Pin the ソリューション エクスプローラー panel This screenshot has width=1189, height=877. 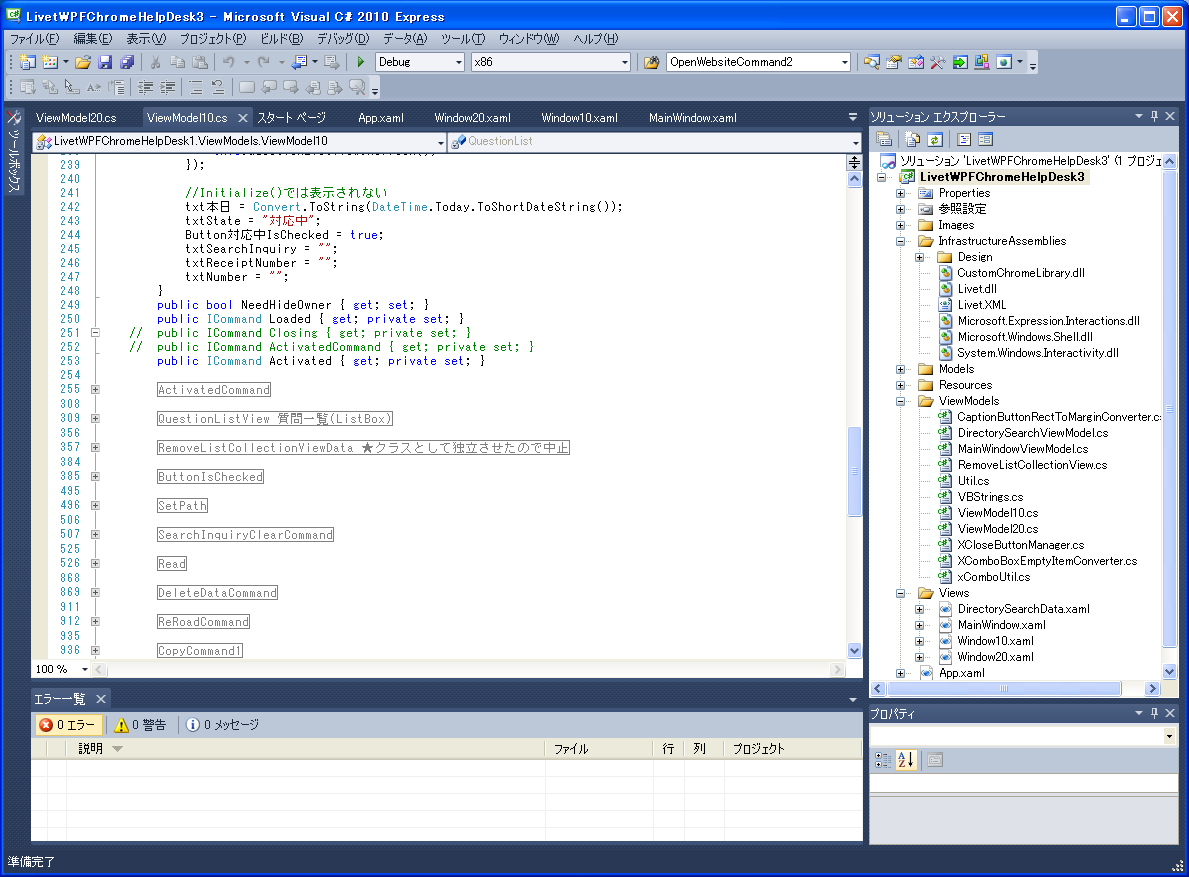point(1154,116)
